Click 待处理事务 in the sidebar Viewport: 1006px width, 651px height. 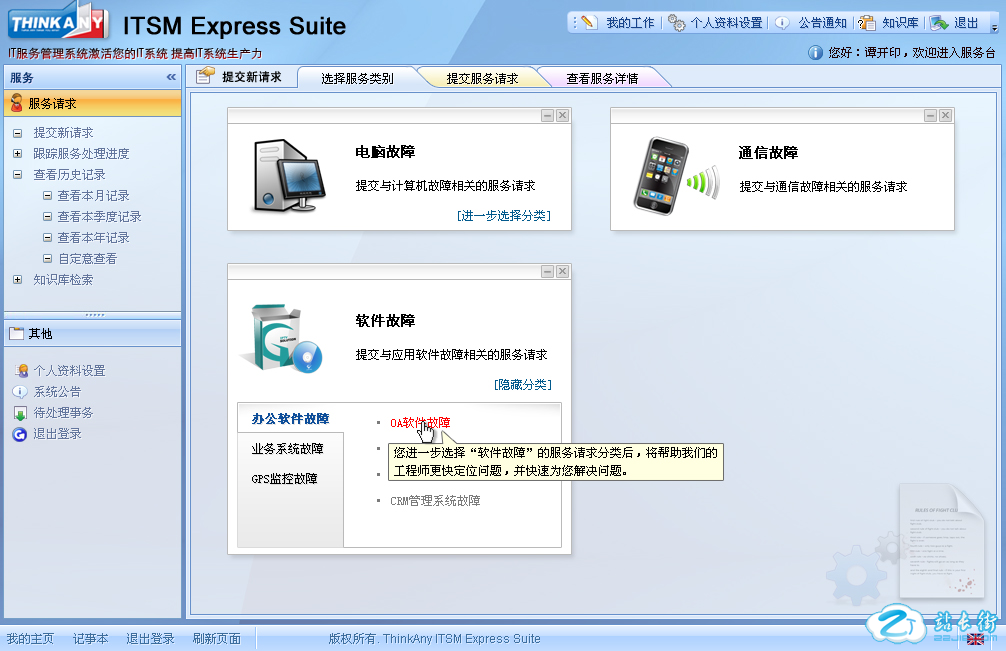pos(63,413)
